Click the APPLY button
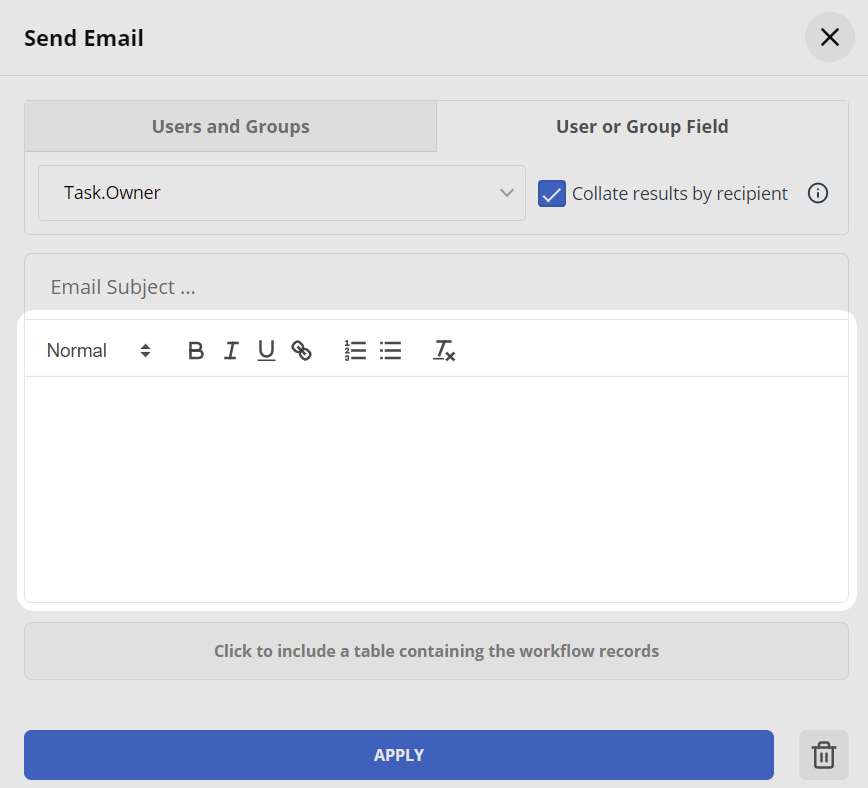The height and width of the screenshot is (788, 868). click(x=399, y=755)
